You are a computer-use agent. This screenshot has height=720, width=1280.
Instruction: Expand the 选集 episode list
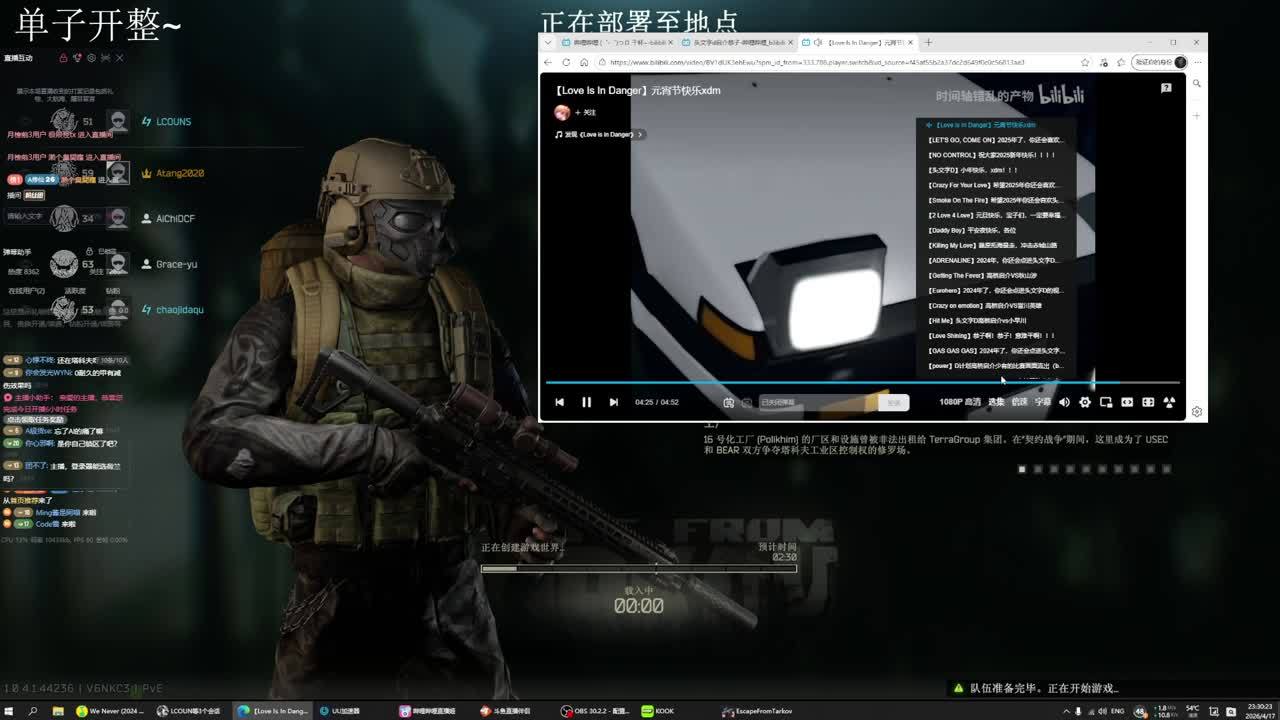[x=996, y=402]
